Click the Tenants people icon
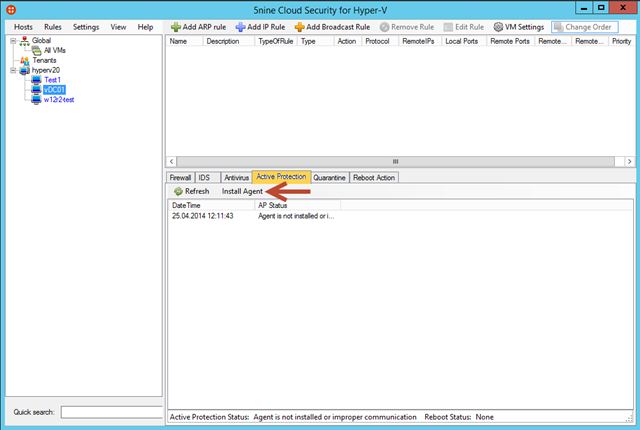640x430 pixels. point(24,60)
